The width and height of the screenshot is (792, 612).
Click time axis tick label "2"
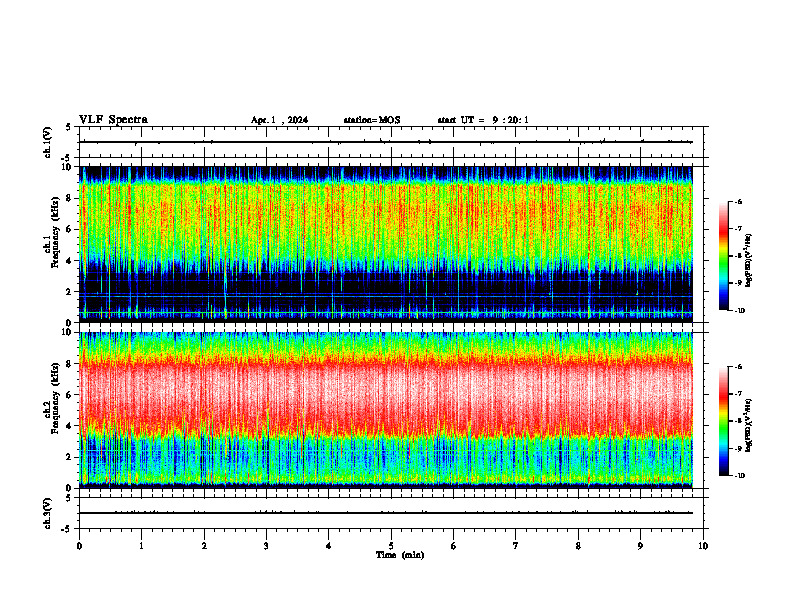pos(204,546)
